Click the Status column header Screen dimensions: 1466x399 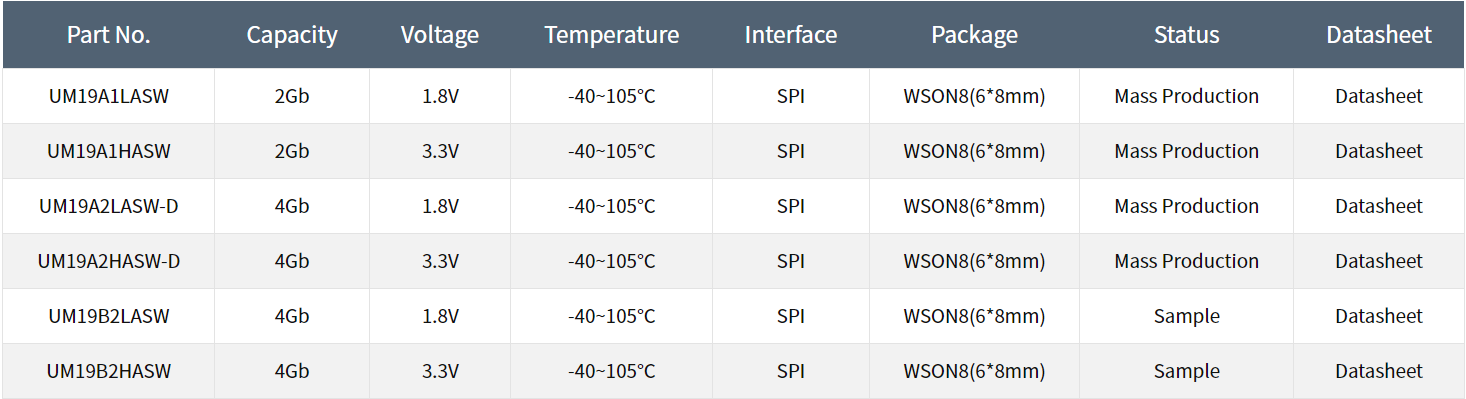[x=1187, y=35]
